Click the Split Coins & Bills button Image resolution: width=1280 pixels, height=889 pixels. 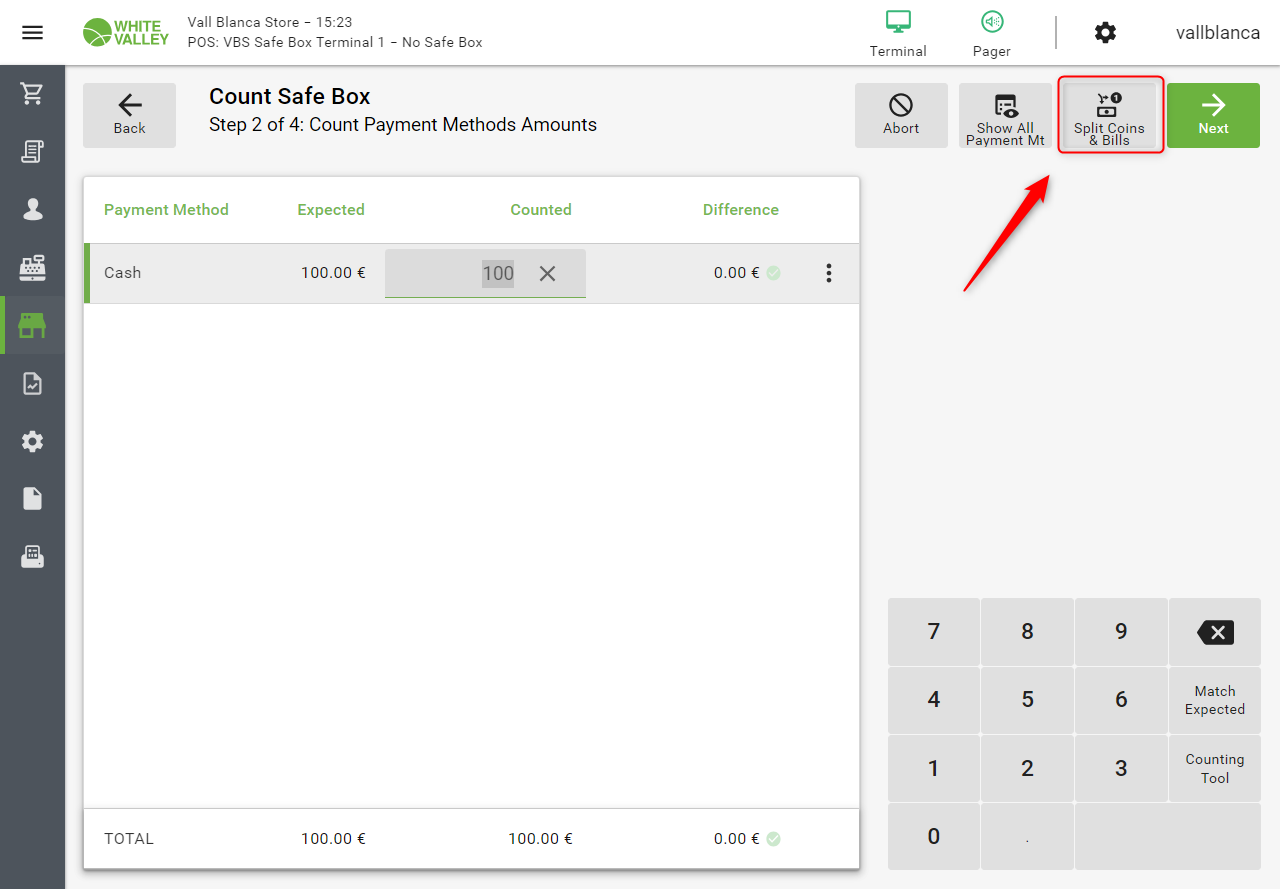(x=1109, y=116)
